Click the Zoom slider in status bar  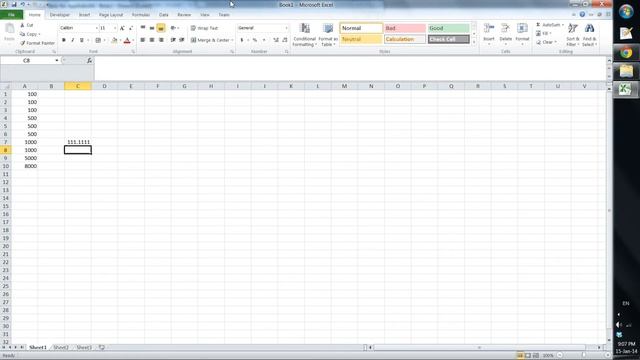click(583, 356)
